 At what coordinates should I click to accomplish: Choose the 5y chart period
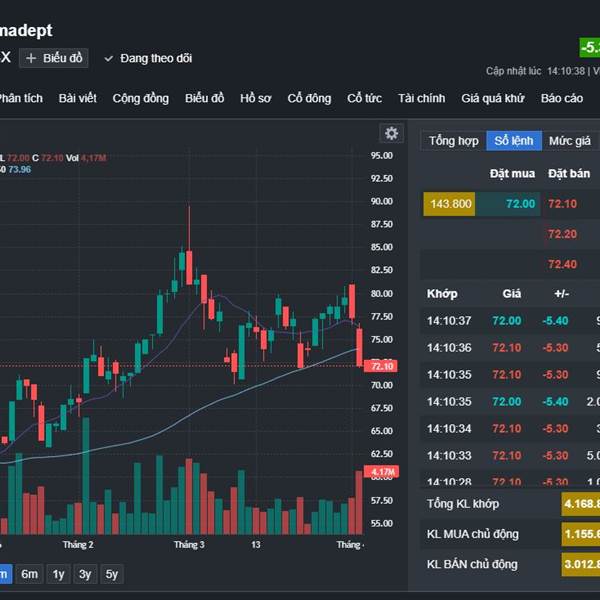(112, 574)
